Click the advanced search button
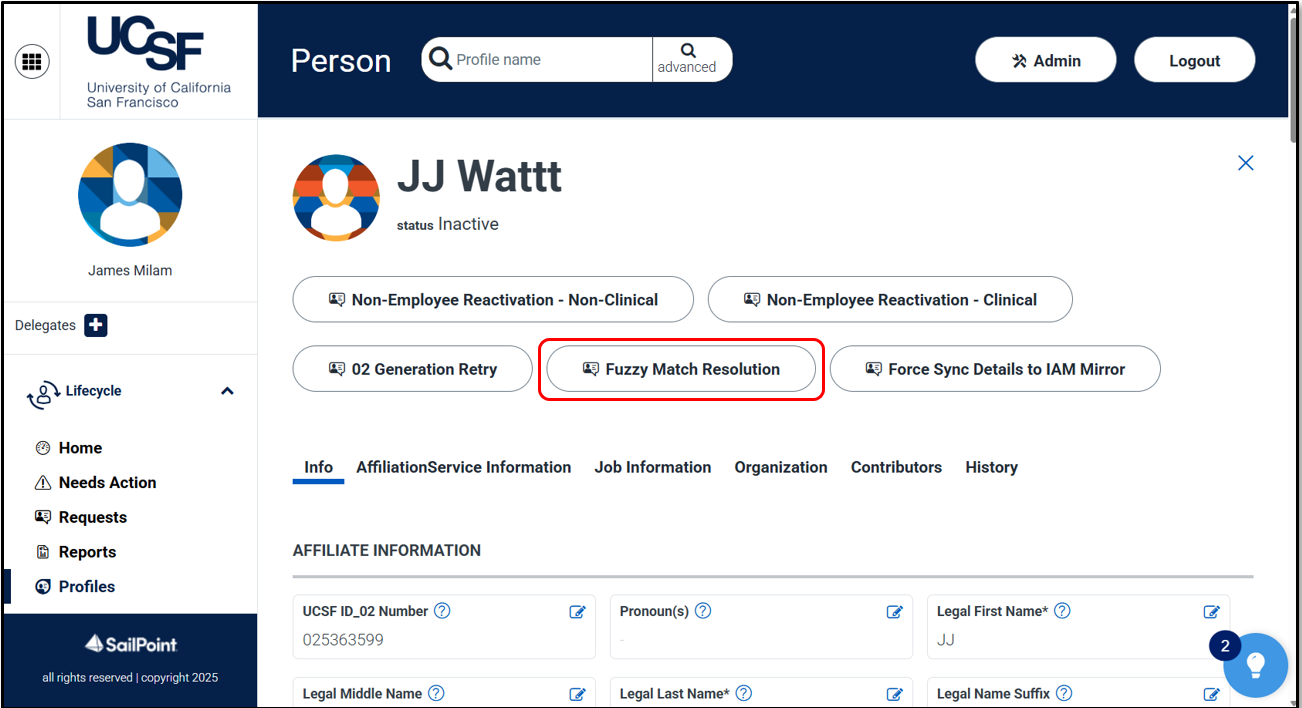The image size is (1302, 708). [687, 59]
